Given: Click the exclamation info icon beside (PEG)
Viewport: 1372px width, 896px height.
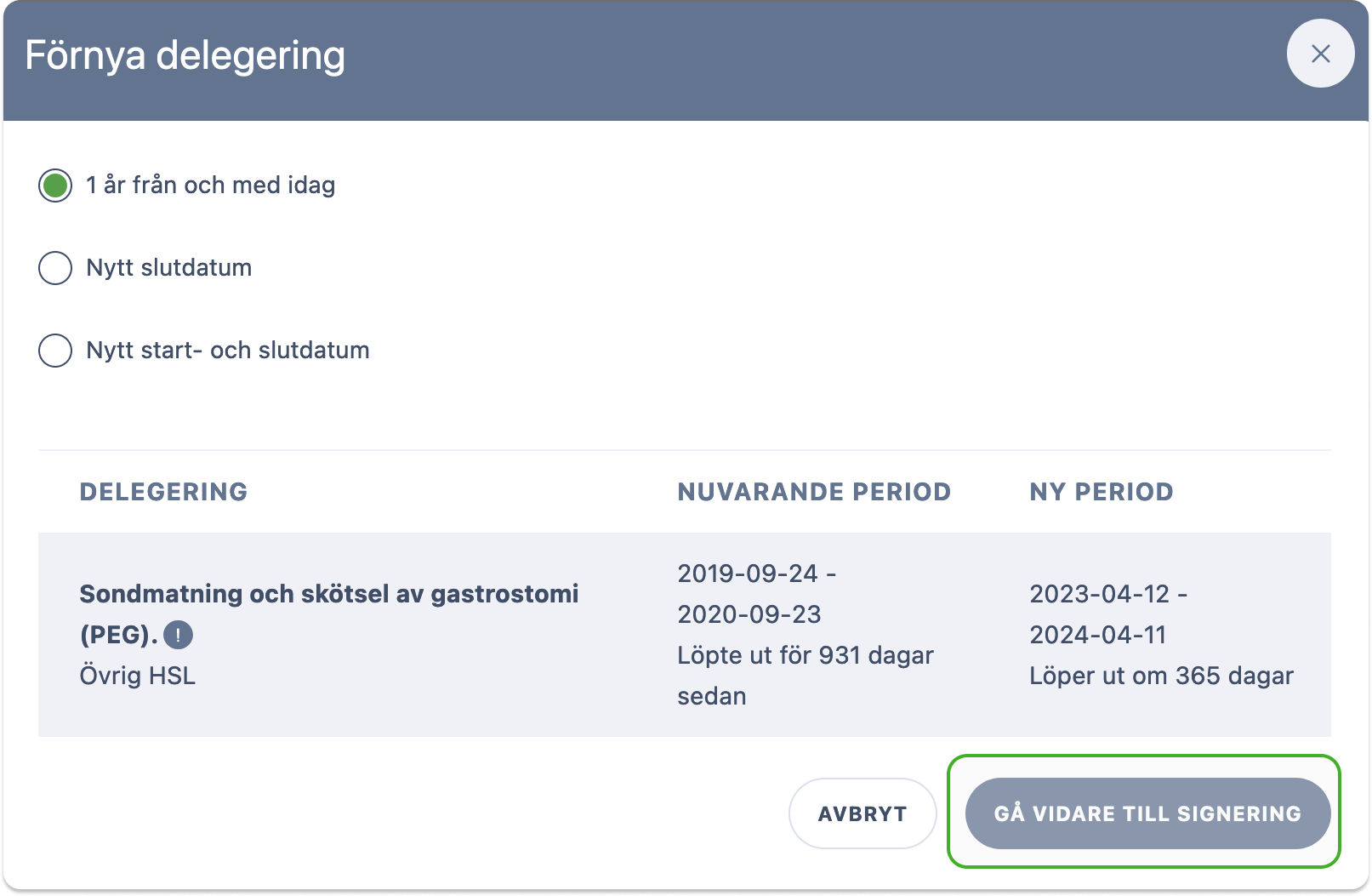Looking at the screenshot, I should pyautogui.click(x=178, y=635).
